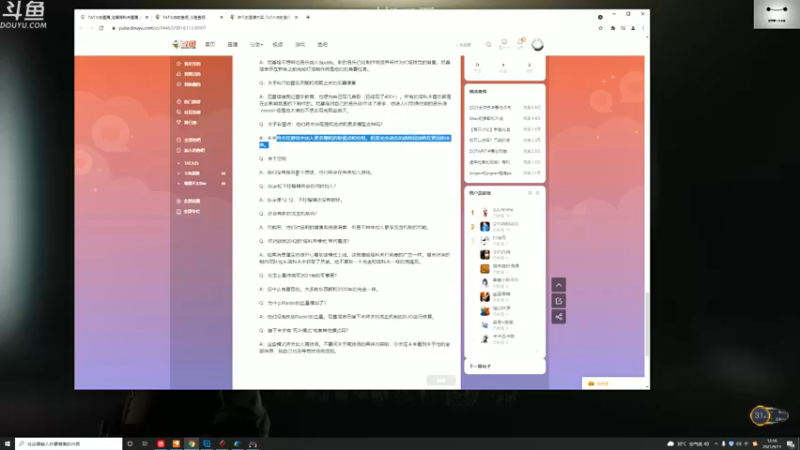Click the question mentioning 战地2042
Image resolution: width=800 pixels, height=450 pixels.
coord(304,241)
